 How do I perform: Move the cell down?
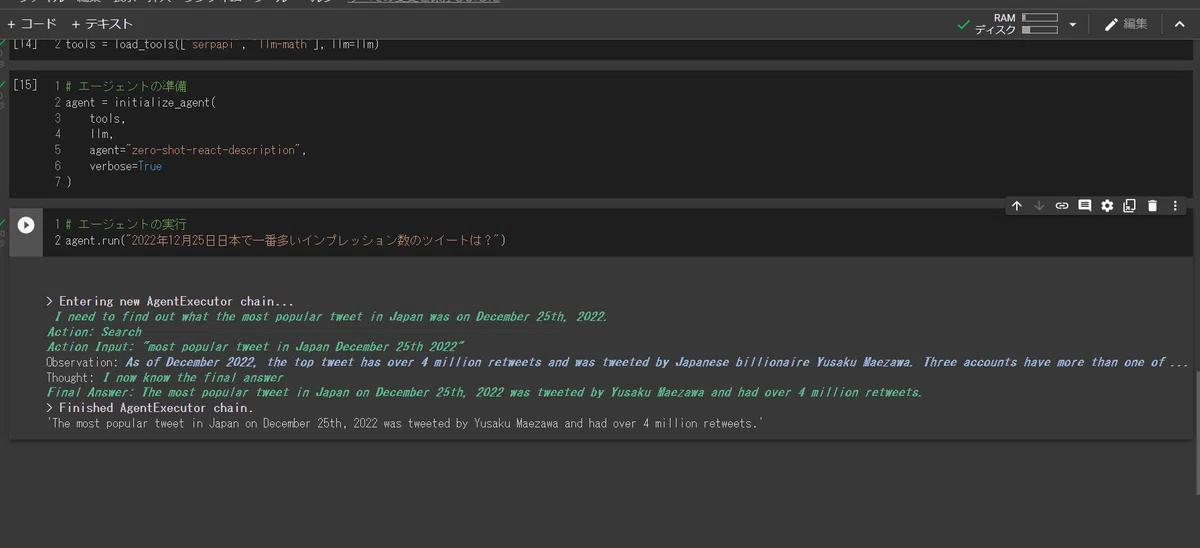(x=1039, y=206)
